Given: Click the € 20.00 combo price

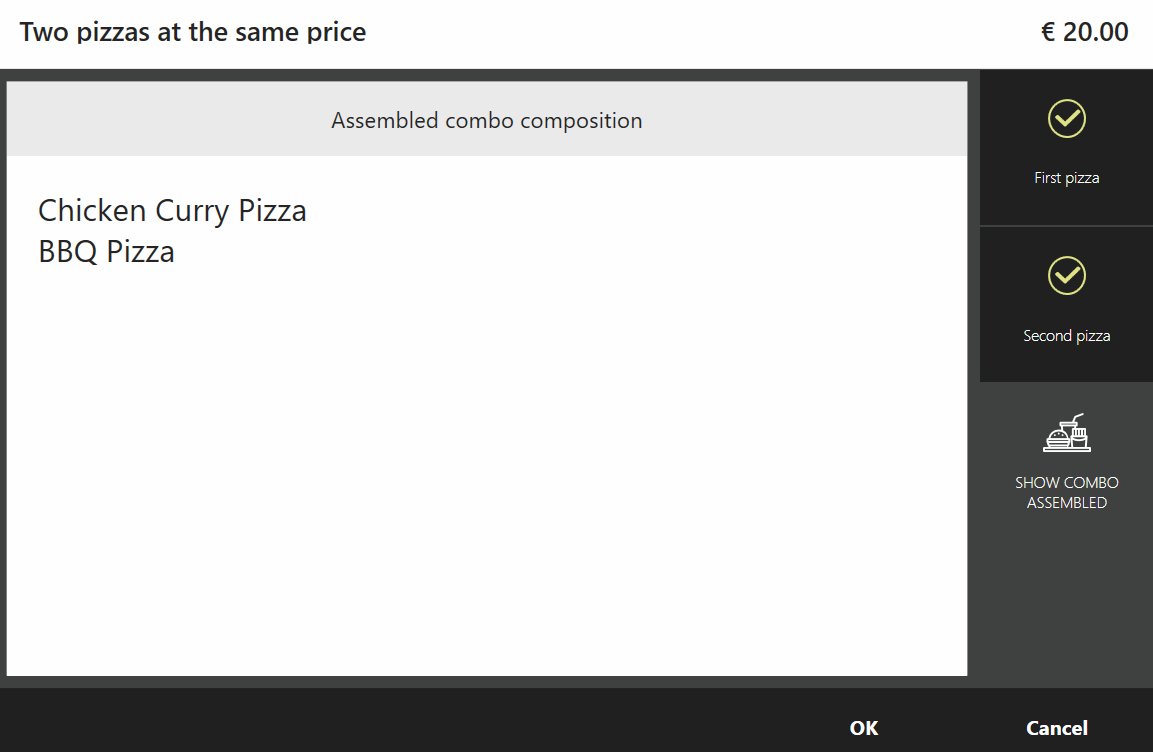Looking at the screenshot, I should click(x=1085, y=32).
